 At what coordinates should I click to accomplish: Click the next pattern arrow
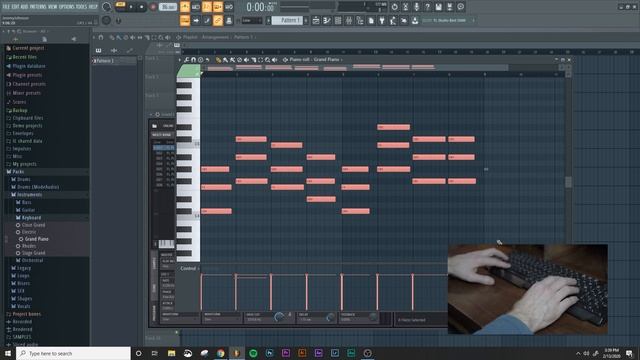(306, 20)
